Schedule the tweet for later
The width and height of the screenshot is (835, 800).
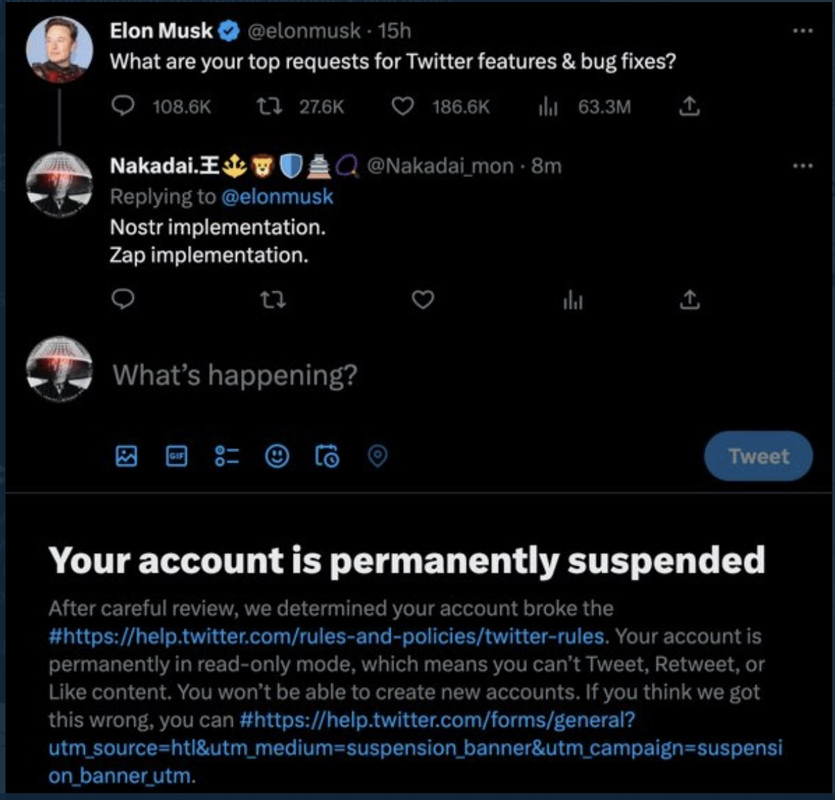coord(327,456)
